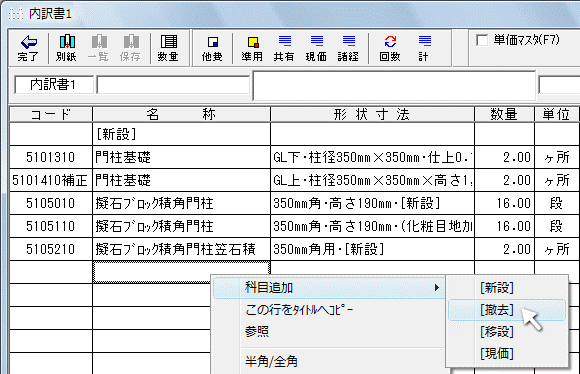Image resolution: width=580 pixels, height=374 pixels.
Task: Select the [新設] title row cell
Action: 181,134
